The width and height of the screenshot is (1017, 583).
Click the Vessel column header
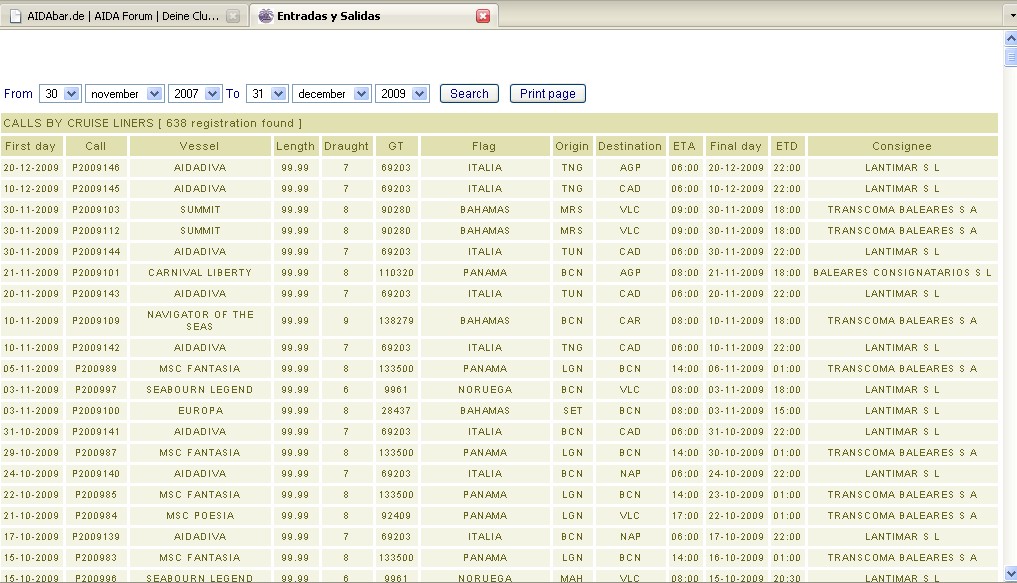tap(200, 146)
